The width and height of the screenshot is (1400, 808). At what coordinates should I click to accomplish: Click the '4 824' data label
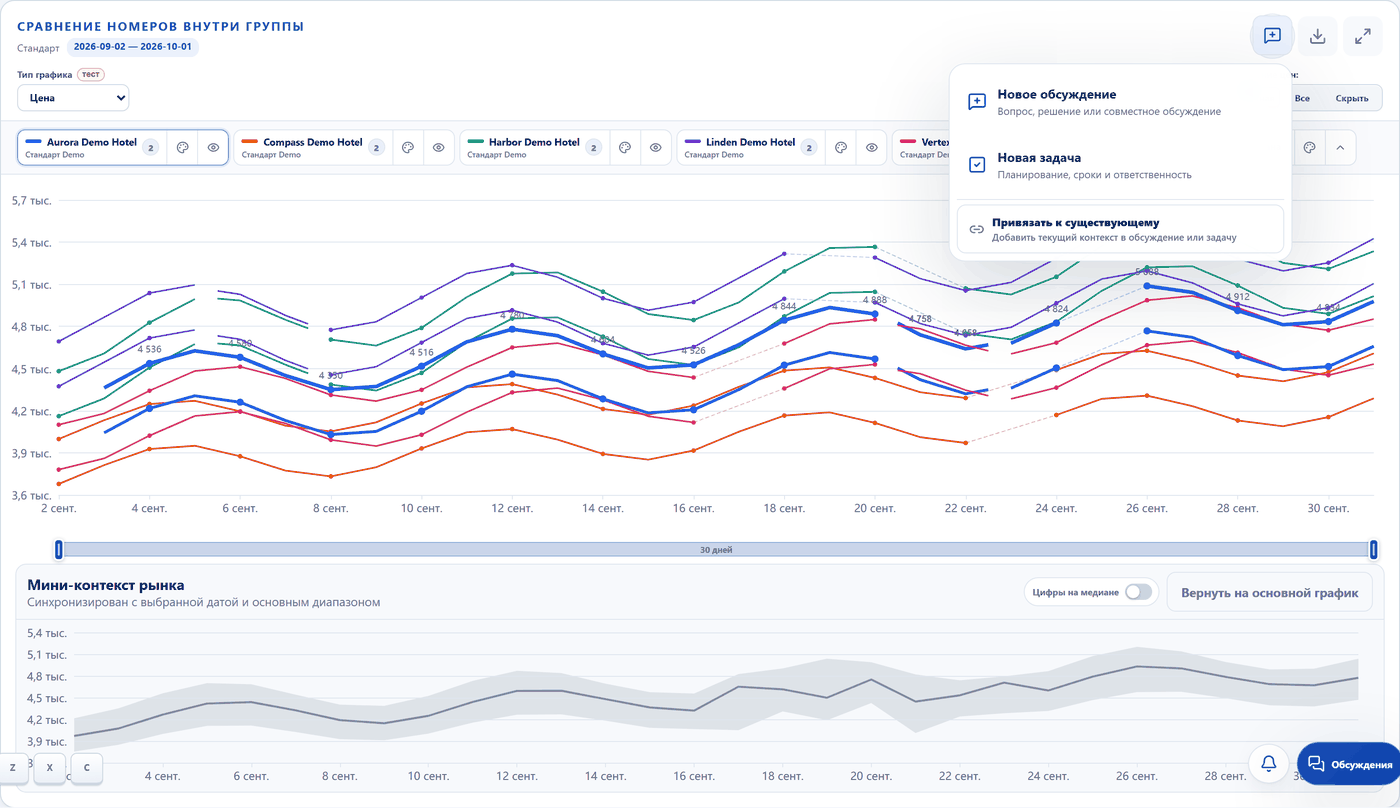(1056, 309)
